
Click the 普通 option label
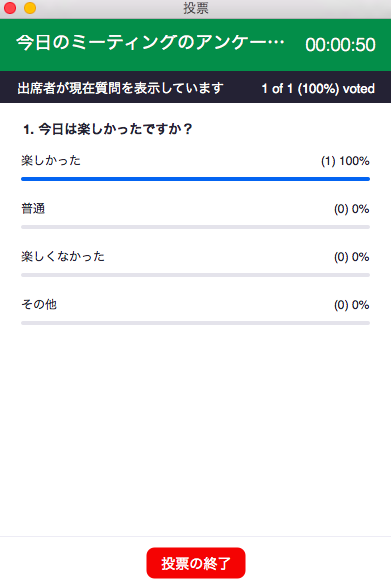click(x=33, y=209)
